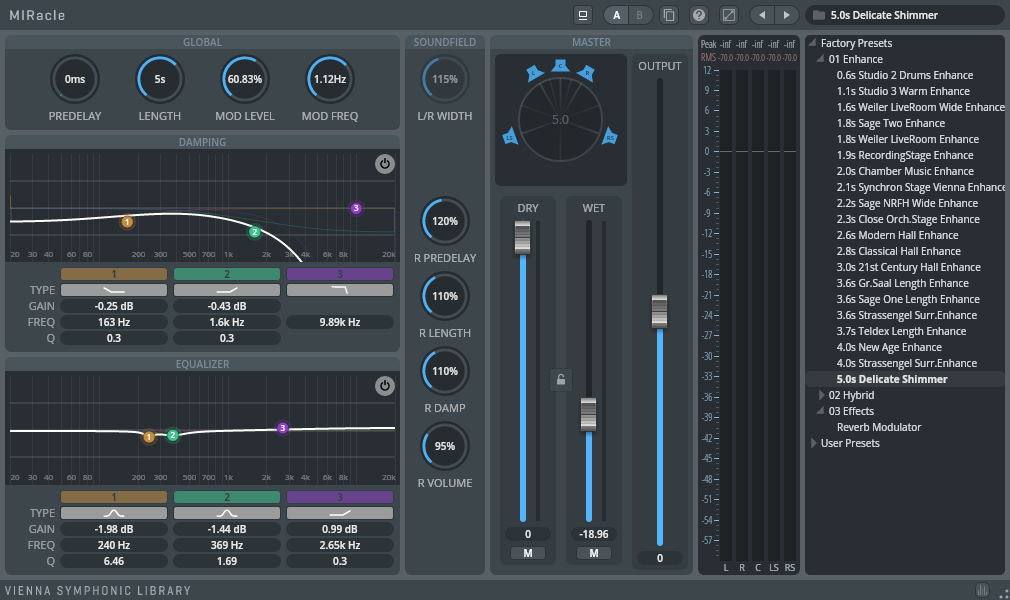Screen dimensions: 1010x600
Task: Select equalizer band 1 orange node
Action: pos(149,437)
